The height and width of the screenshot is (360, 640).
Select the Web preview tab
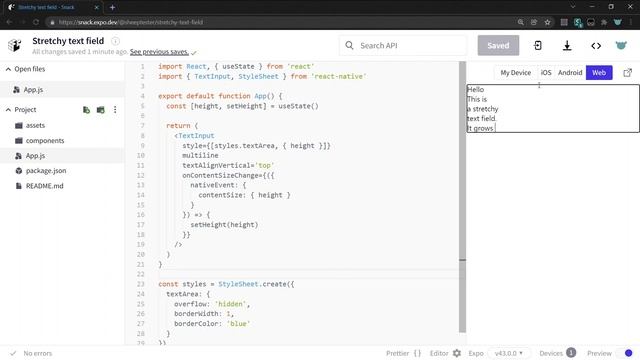599,73
